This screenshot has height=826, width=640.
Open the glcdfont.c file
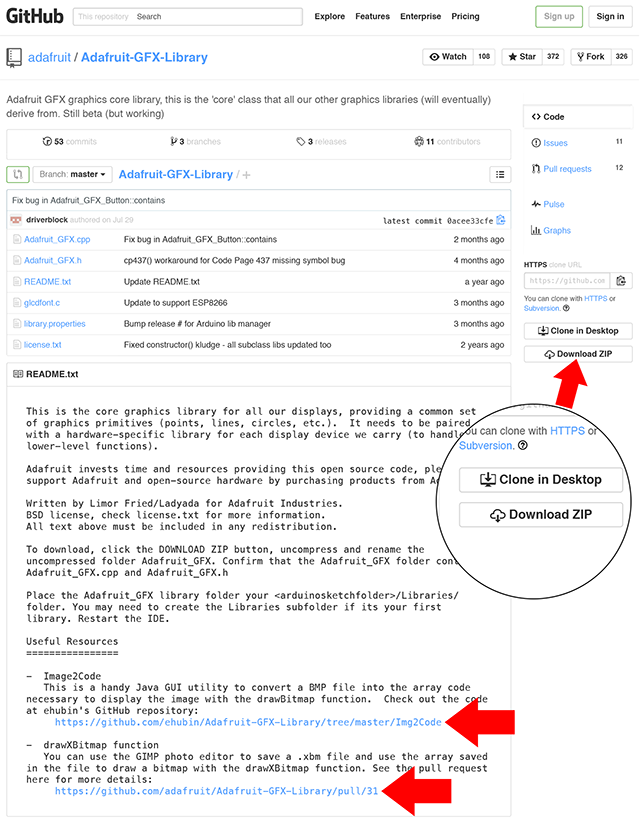click(42, 303)
